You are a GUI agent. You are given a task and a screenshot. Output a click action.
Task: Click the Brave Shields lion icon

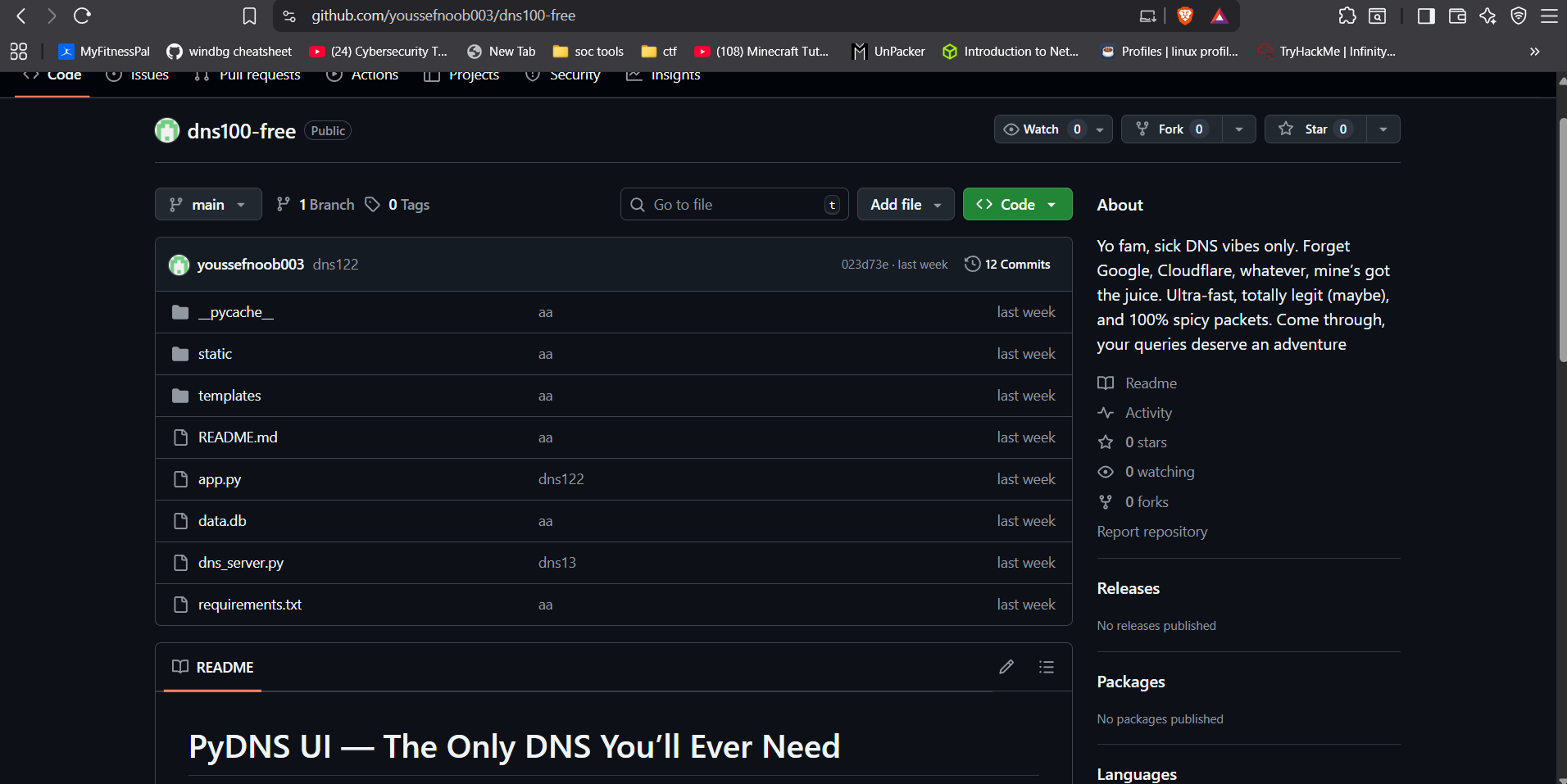point(1184,16)
